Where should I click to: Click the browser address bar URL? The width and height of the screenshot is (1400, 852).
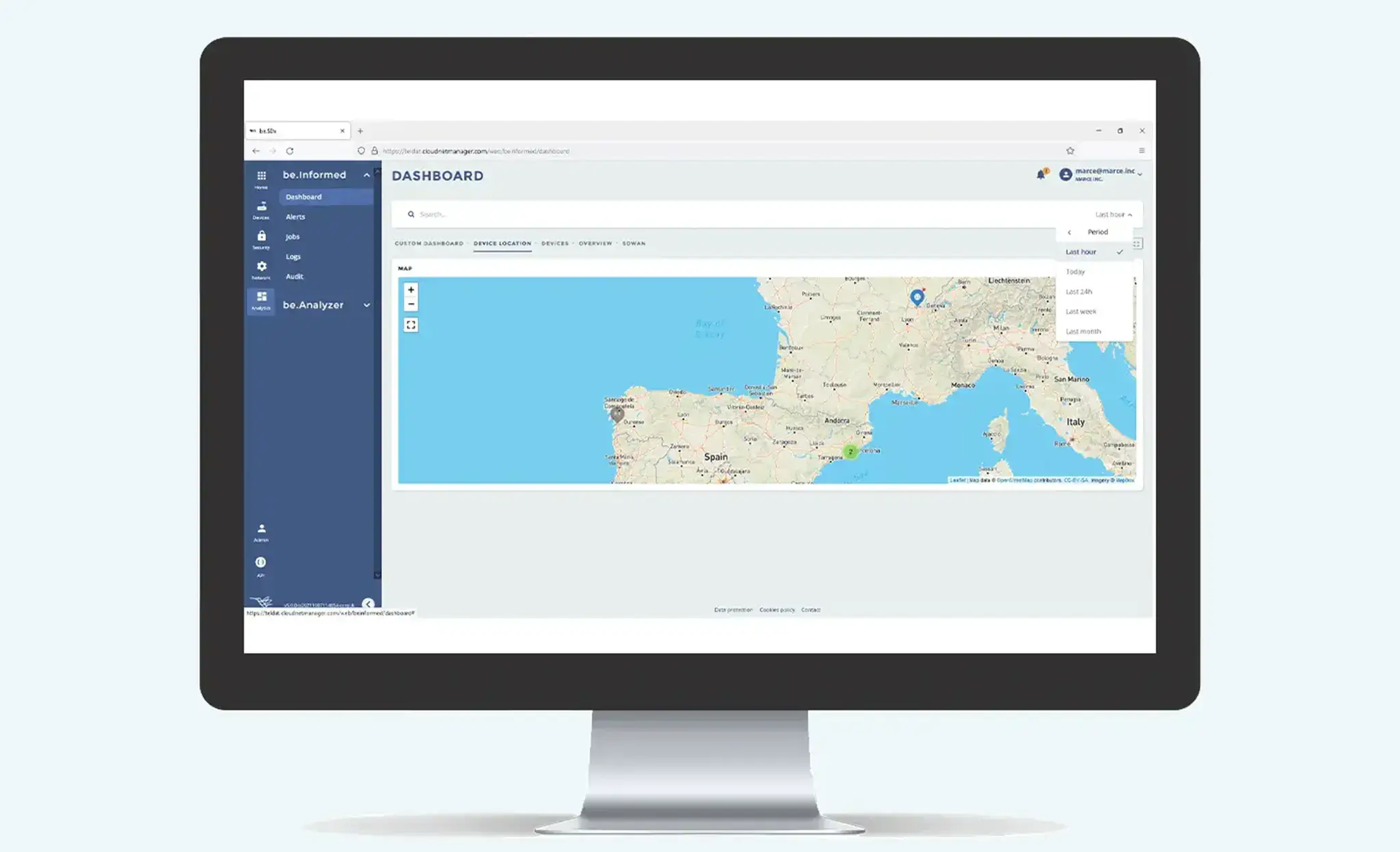point(476,151)
